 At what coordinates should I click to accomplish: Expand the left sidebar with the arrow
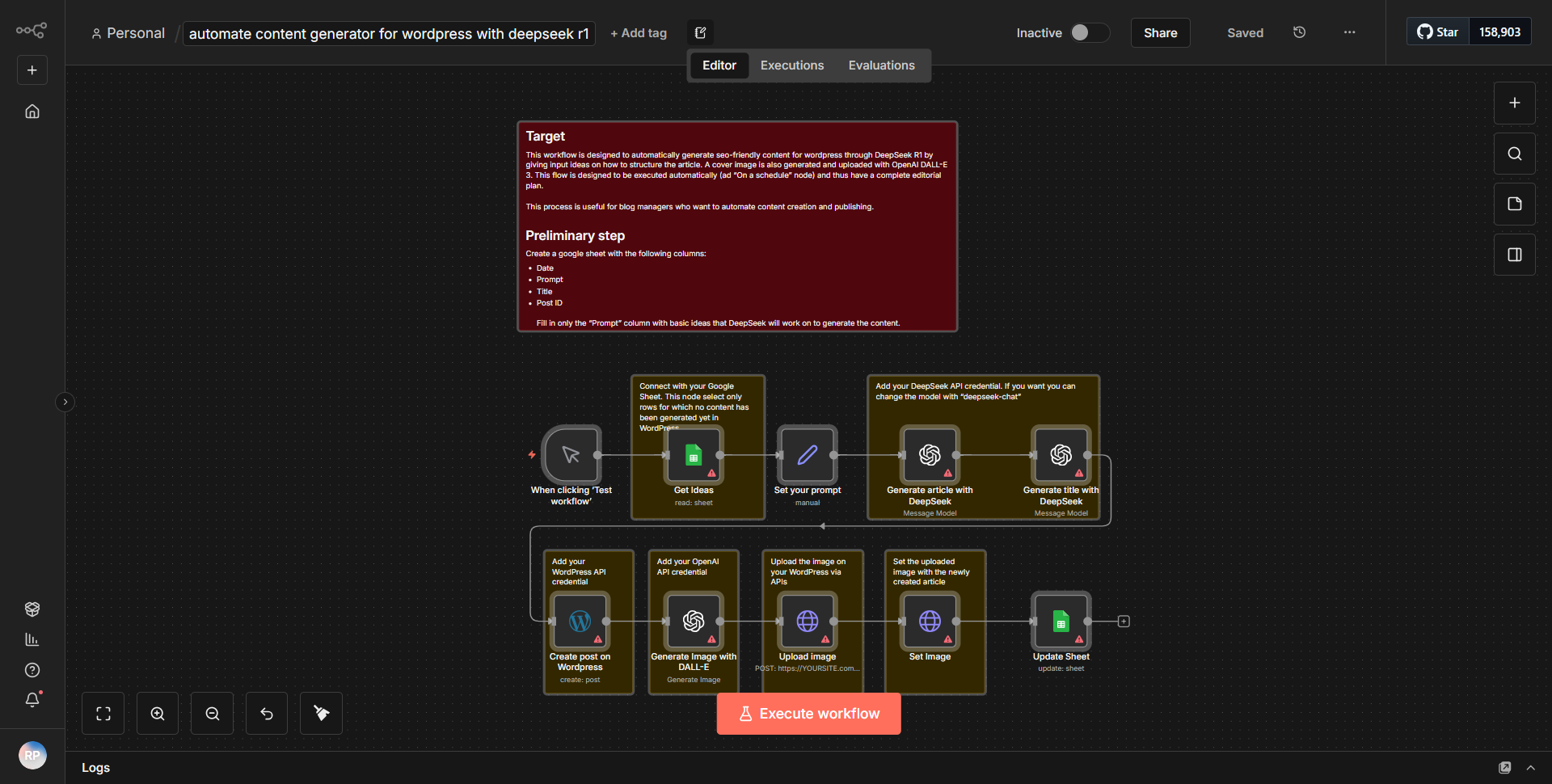65,402
